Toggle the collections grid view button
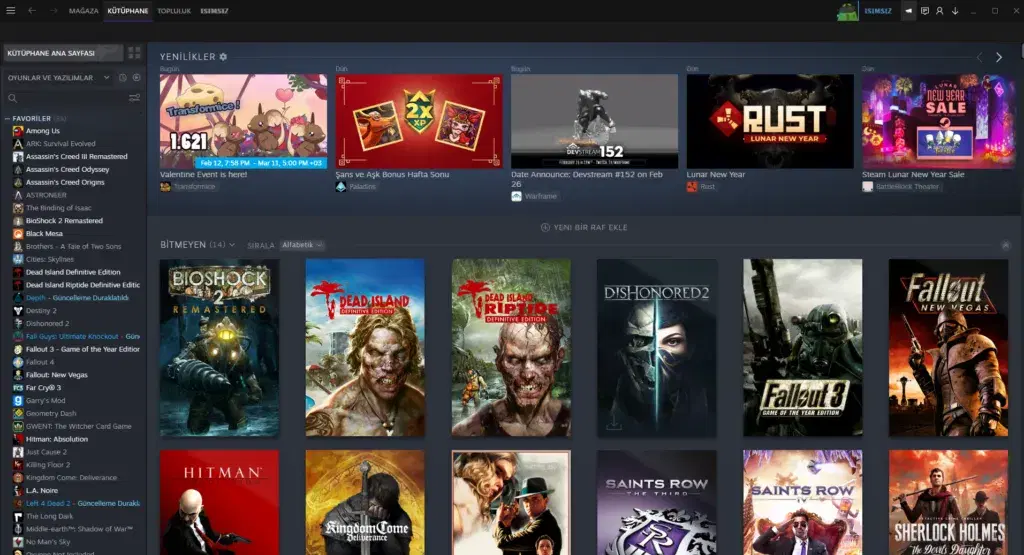The width and height of the screenshot is (1024, 555). tap(135, 53)
